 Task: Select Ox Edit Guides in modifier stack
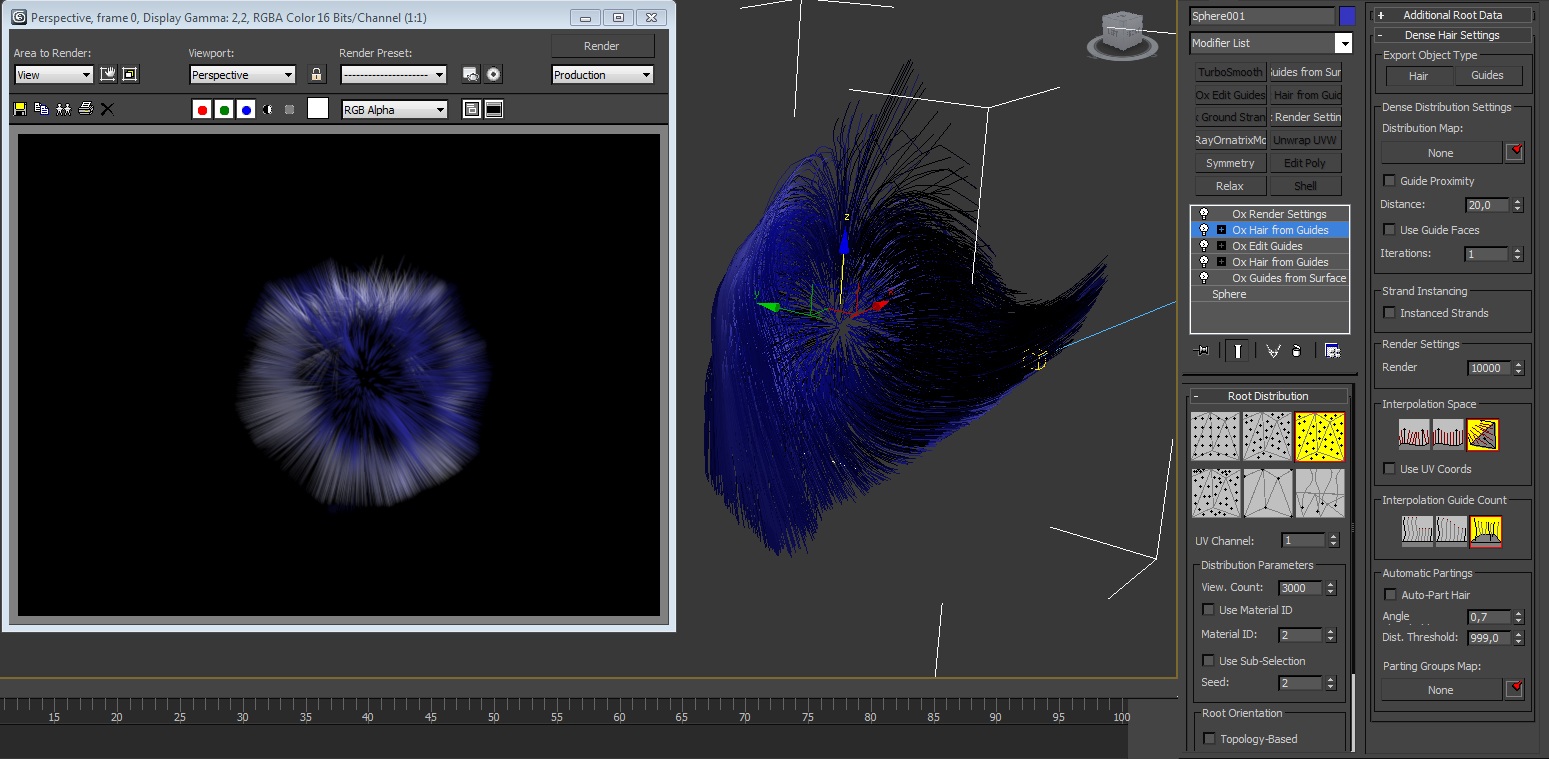(x=1267, y=246)
